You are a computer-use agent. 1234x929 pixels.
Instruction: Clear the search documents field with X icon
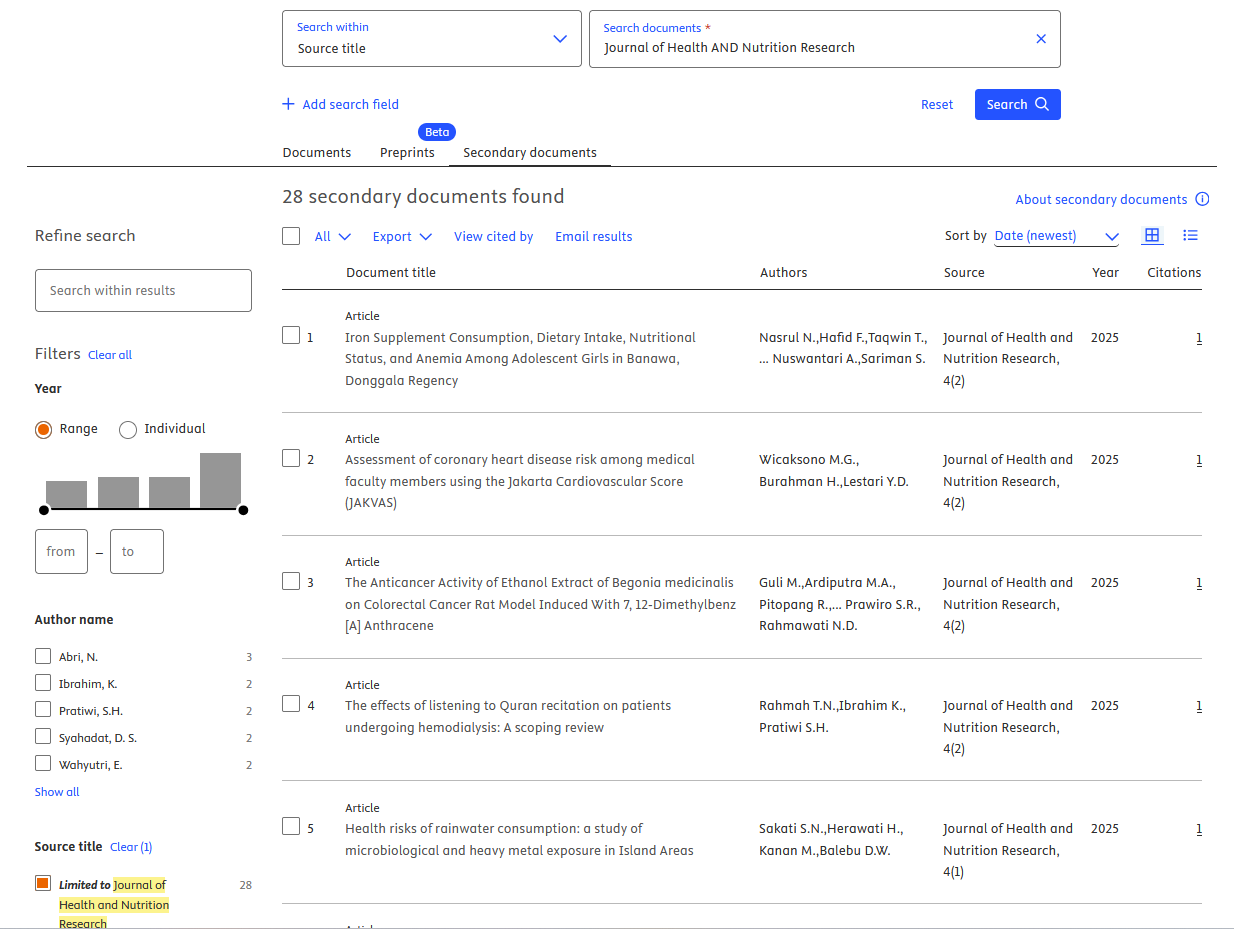pyautogui.click(x=1041, y=39)
